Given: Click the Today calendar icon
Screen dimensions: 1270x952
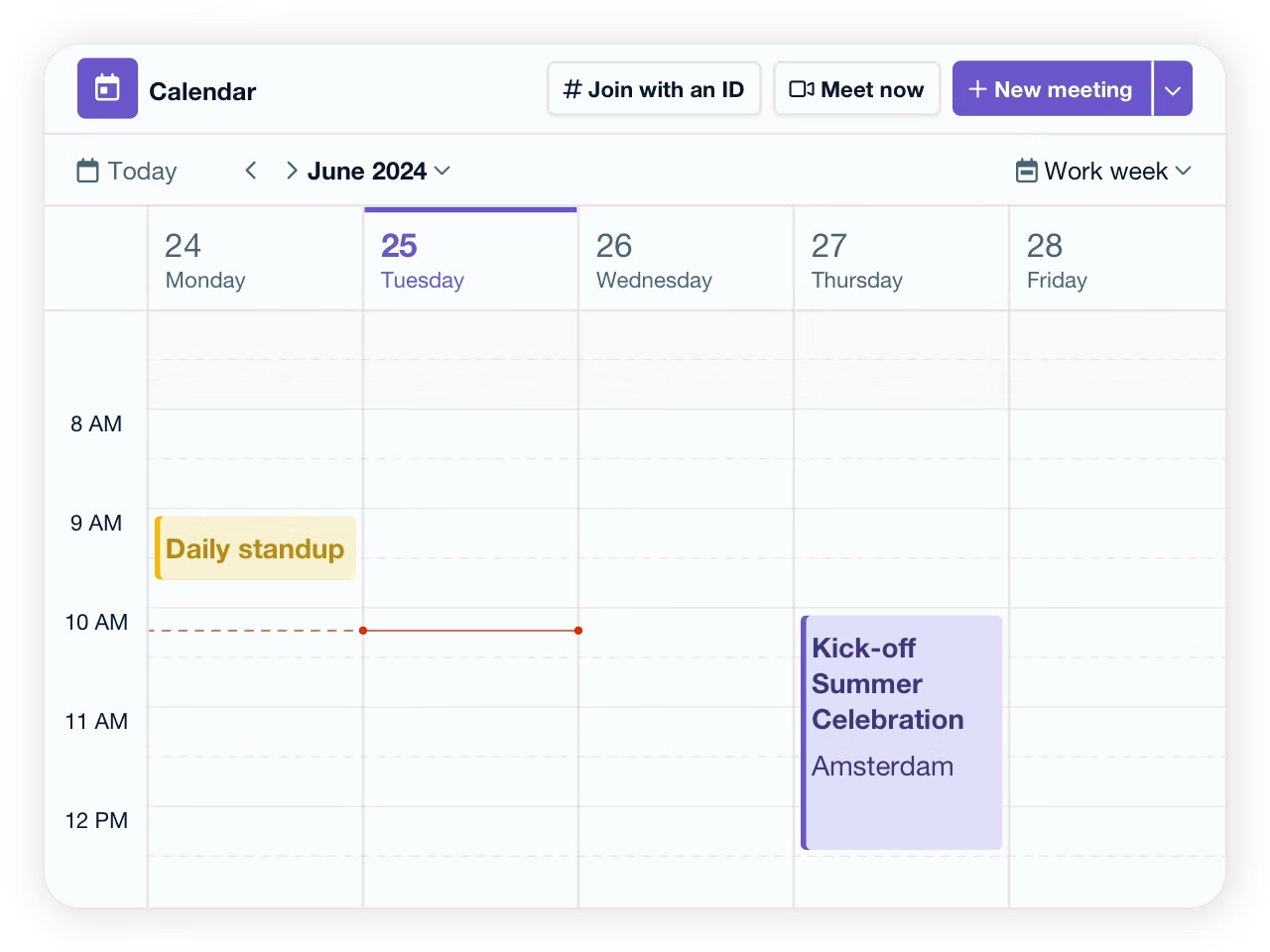Looking at the screenshot, I should [x=88, y=171].
